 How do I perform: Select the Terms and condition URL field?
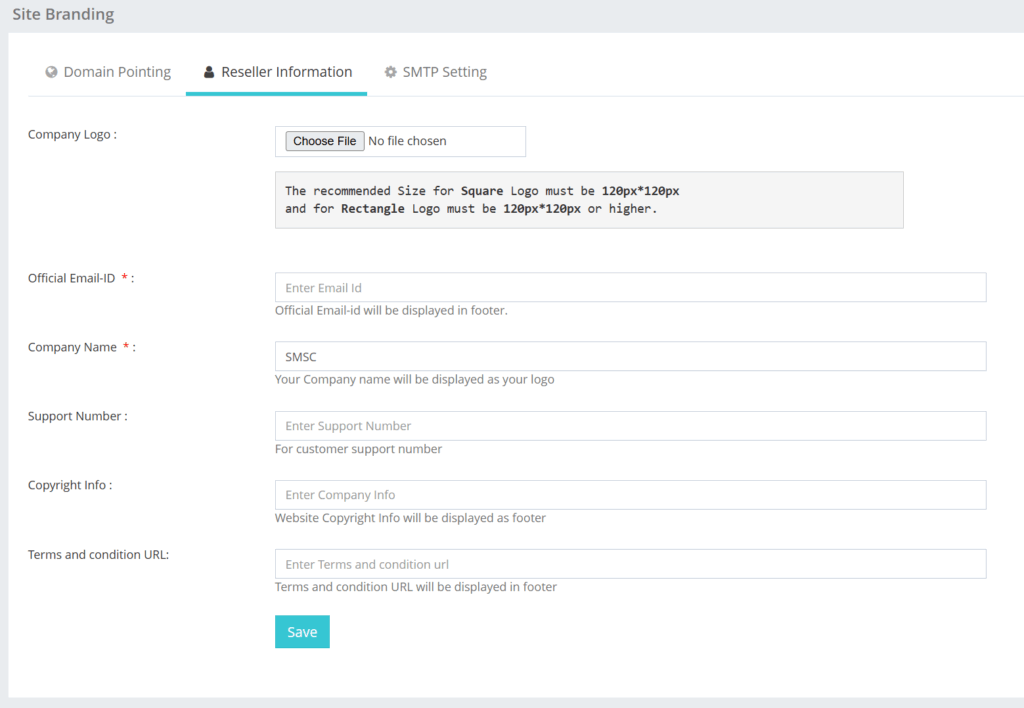tap(630, 564)
